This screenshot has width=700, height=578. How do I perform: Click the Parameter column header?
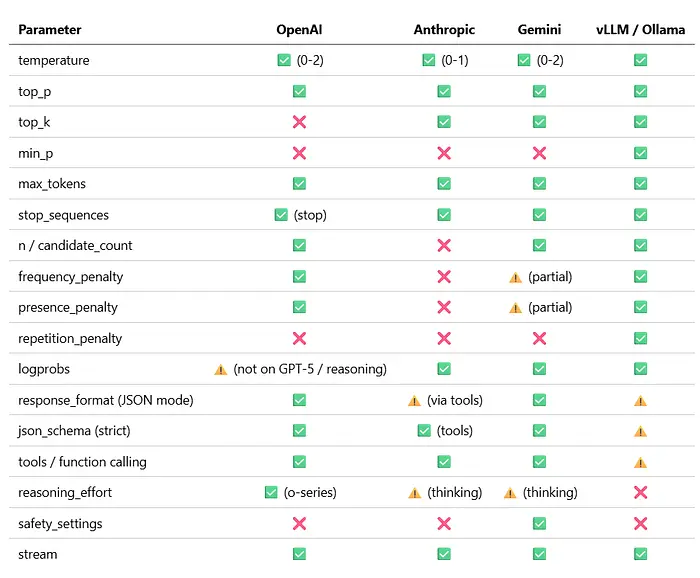(50, 29)
